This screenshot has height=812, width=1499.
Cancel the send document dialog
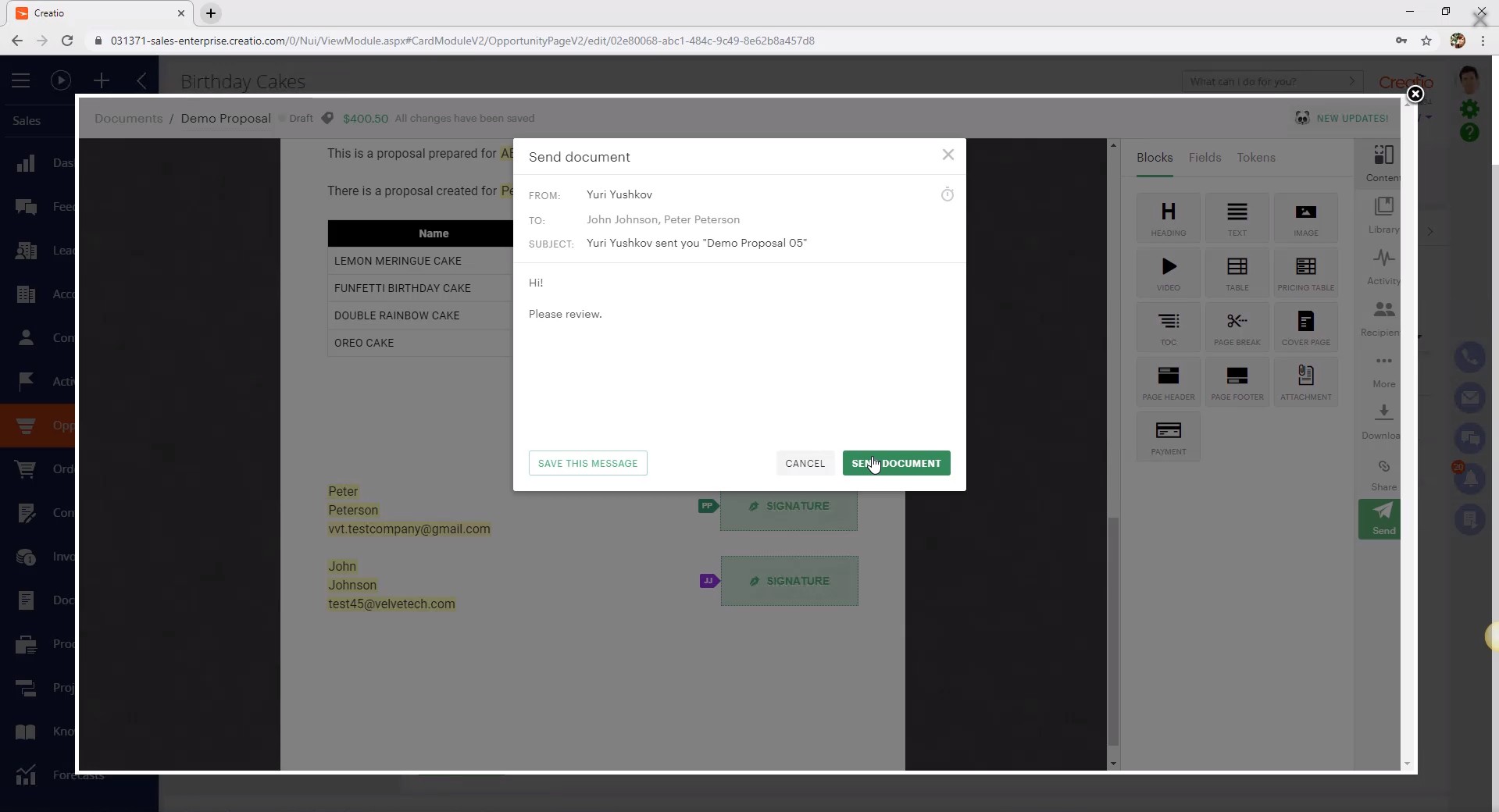pos(805,463)
